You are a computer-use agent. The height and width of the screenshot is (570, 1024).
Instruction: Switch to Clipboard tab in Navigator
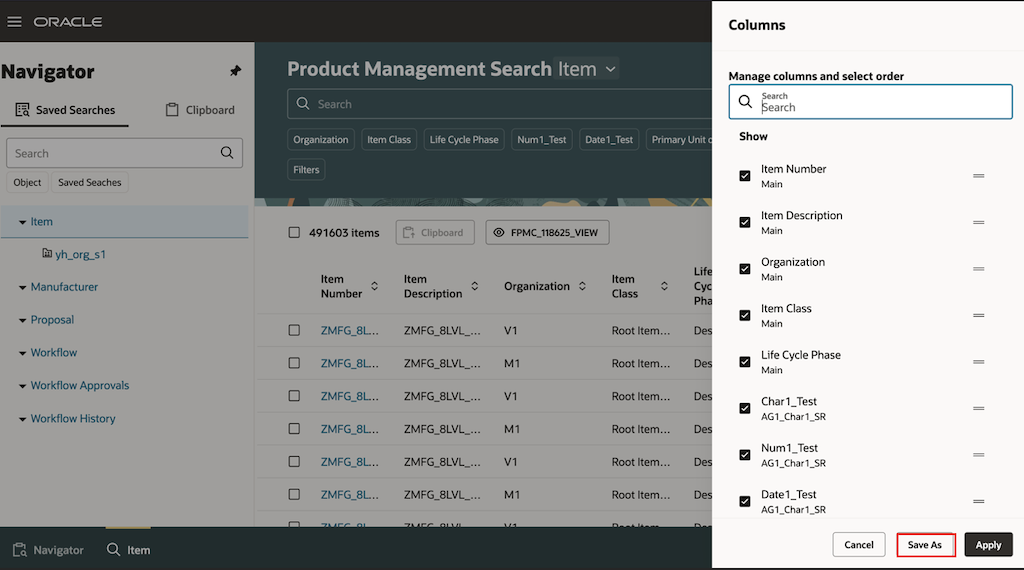(x=200, y=110)
